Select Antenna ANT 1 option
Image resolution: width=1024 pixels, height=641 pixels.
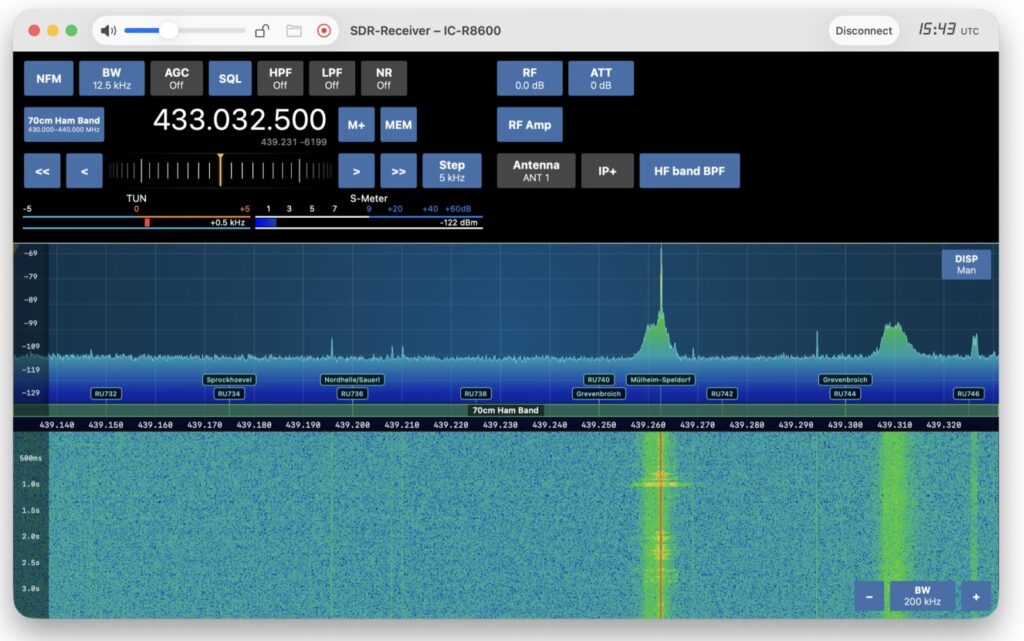click(x=536, y=171)
